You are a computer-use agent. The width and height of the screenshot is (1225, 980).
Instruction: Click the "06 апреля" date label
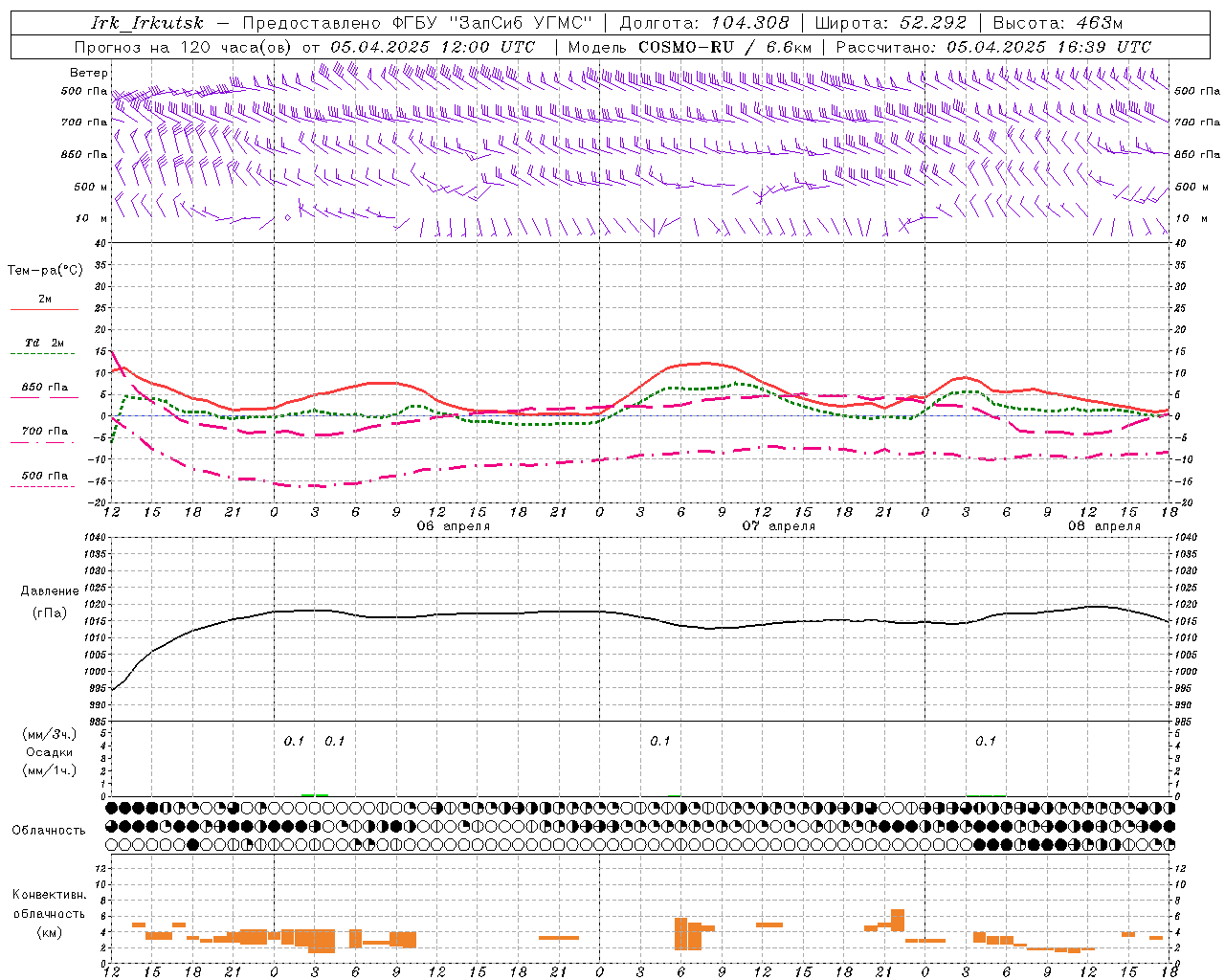454,526
